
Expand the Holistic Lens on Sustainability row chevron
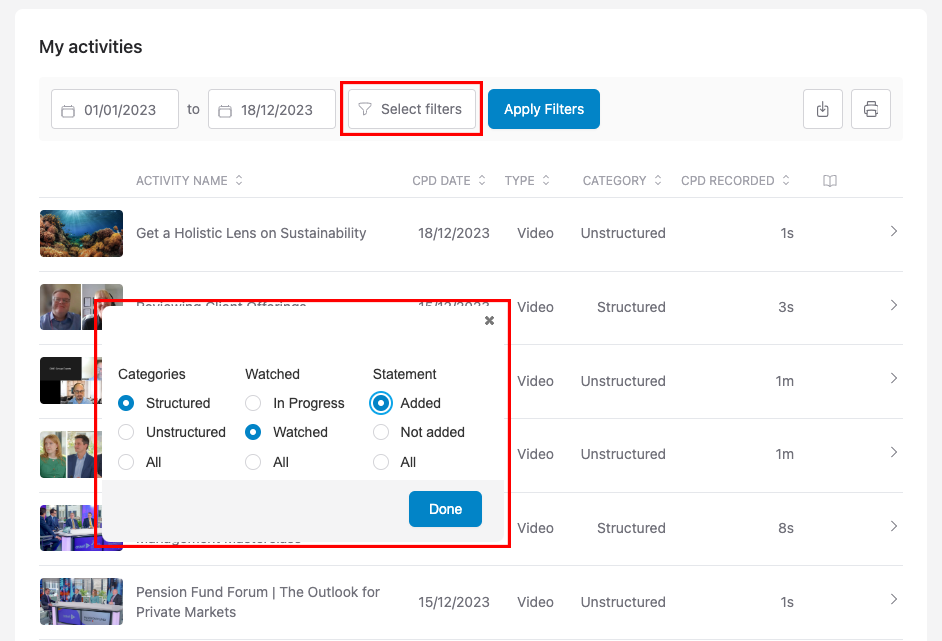click(893, 232)
